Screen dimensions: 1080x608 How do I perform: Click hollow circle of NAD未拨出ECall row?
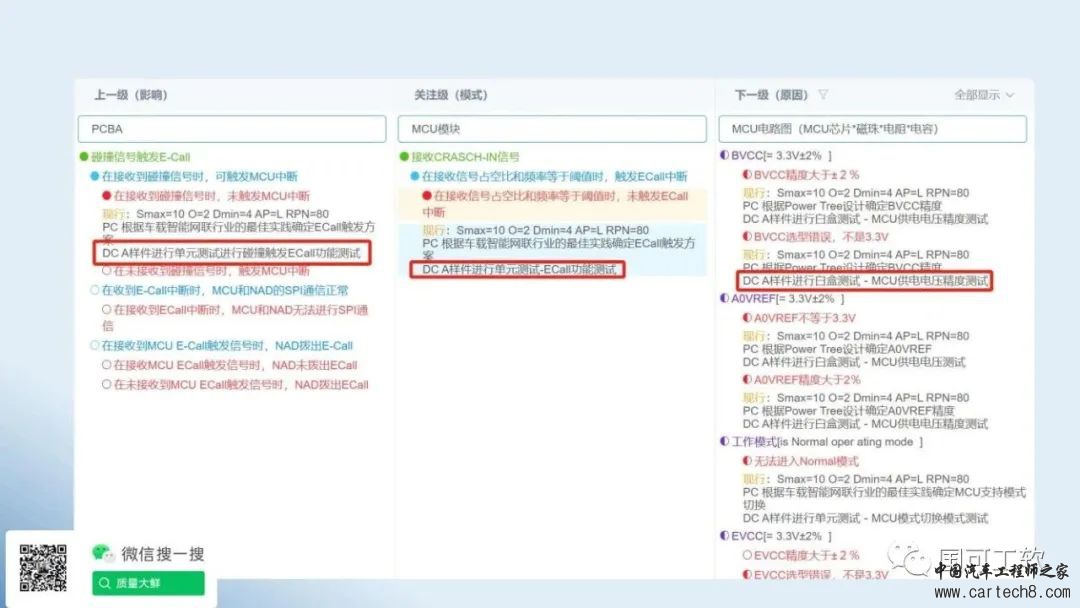click(107, 365)
